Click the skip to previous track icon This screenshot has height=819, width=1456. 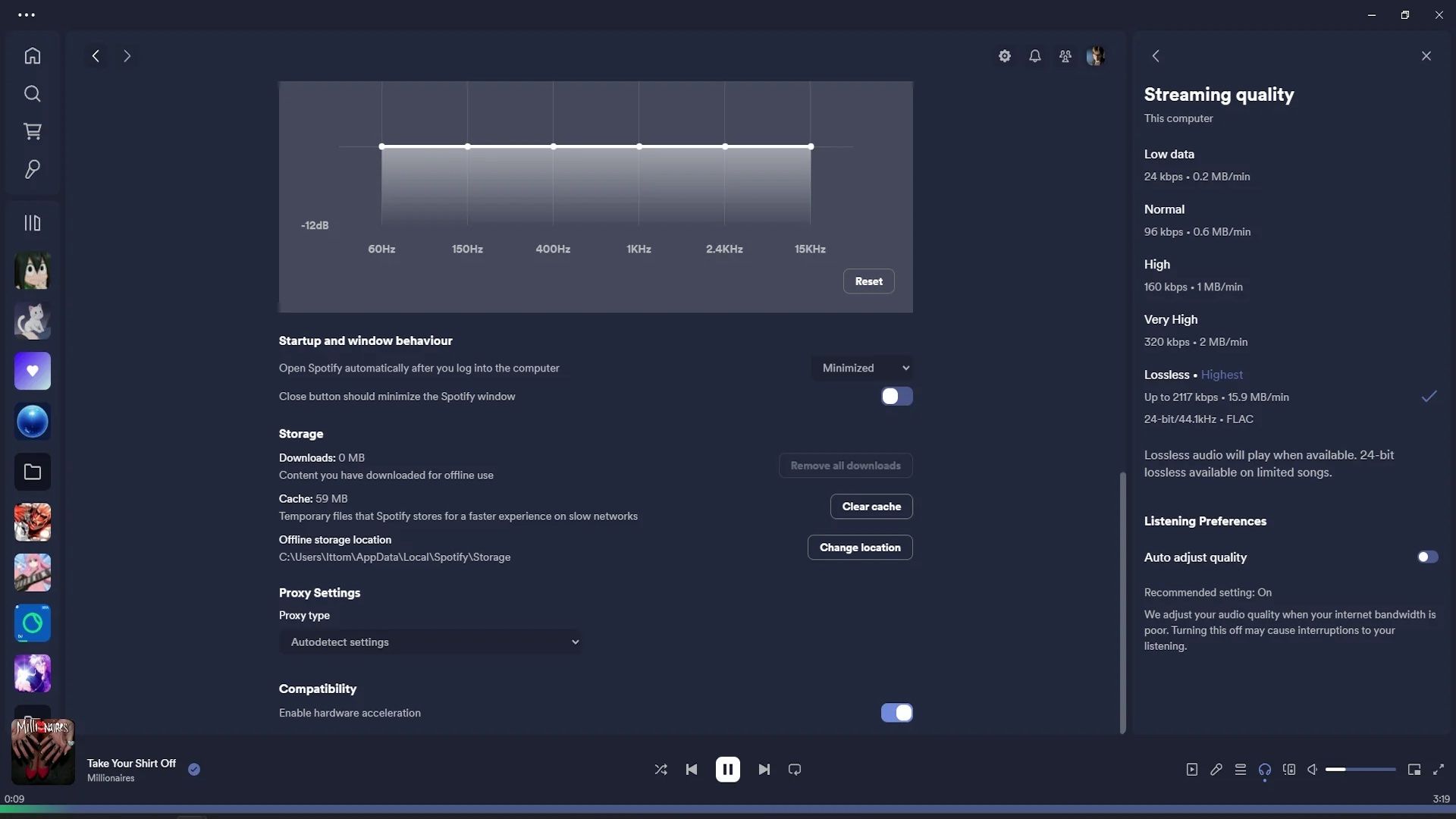pos(692,769)
